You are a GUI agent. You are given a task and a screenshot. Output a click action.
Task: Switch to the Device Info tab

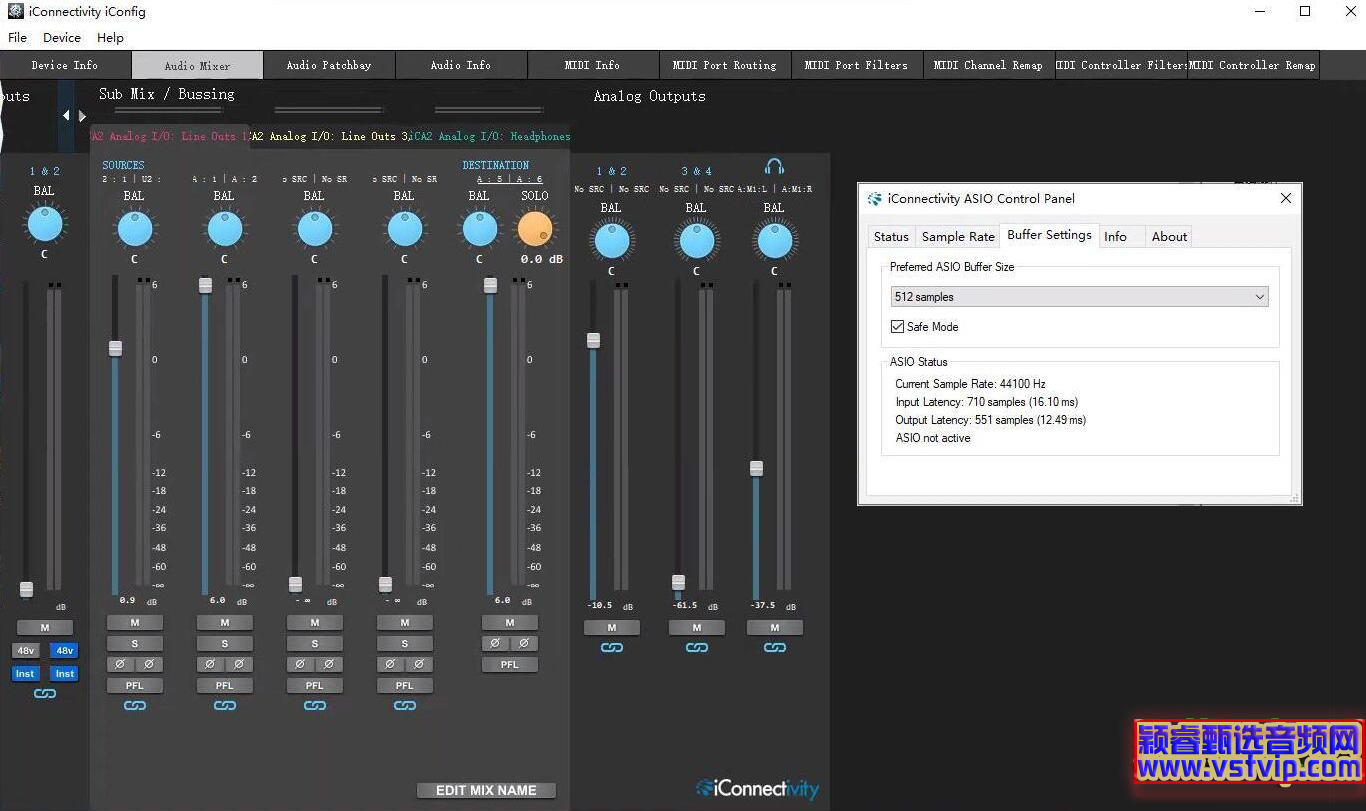(x=65, y=65)
